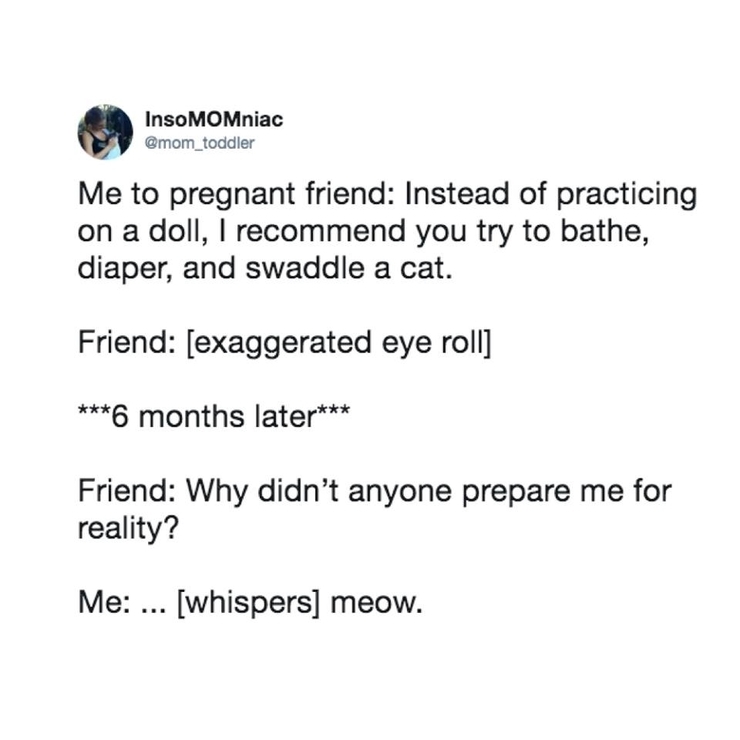740x740 pixels.
Task: Select the word "reality?" in the tweet
Action: [x=129, y=529]
